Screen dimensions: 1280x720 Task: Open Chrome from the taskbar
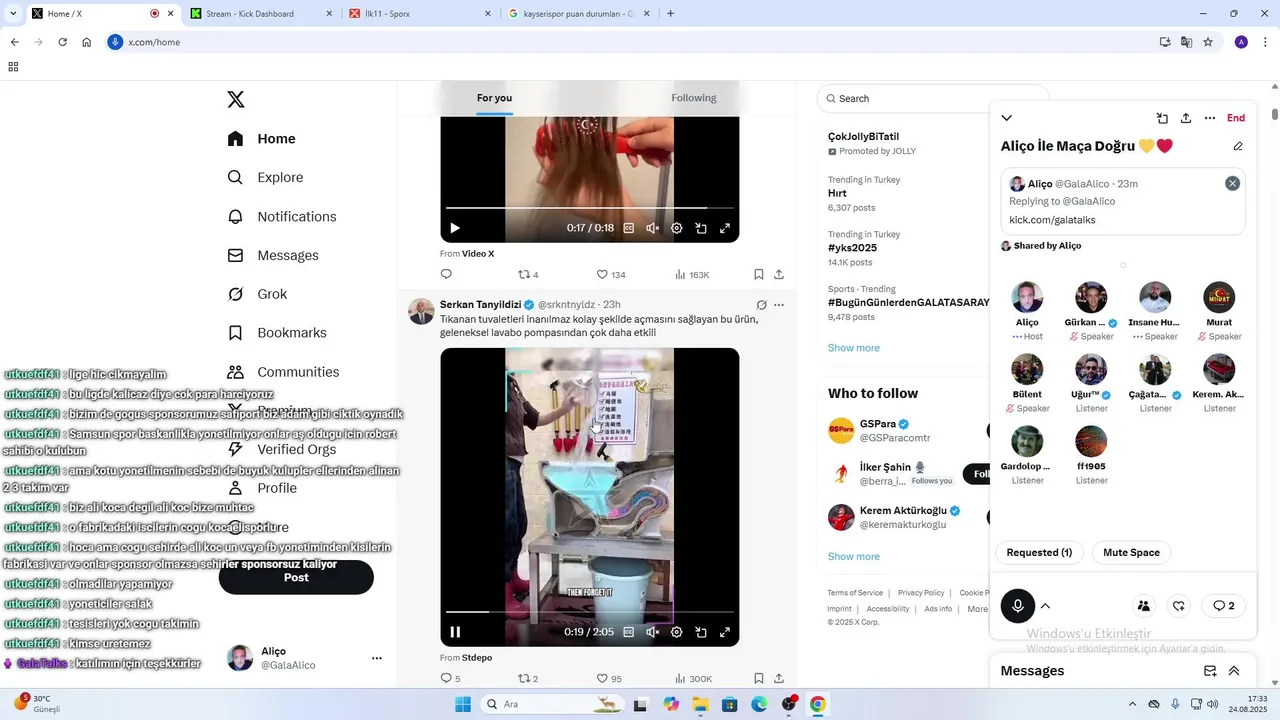point(818,704)
